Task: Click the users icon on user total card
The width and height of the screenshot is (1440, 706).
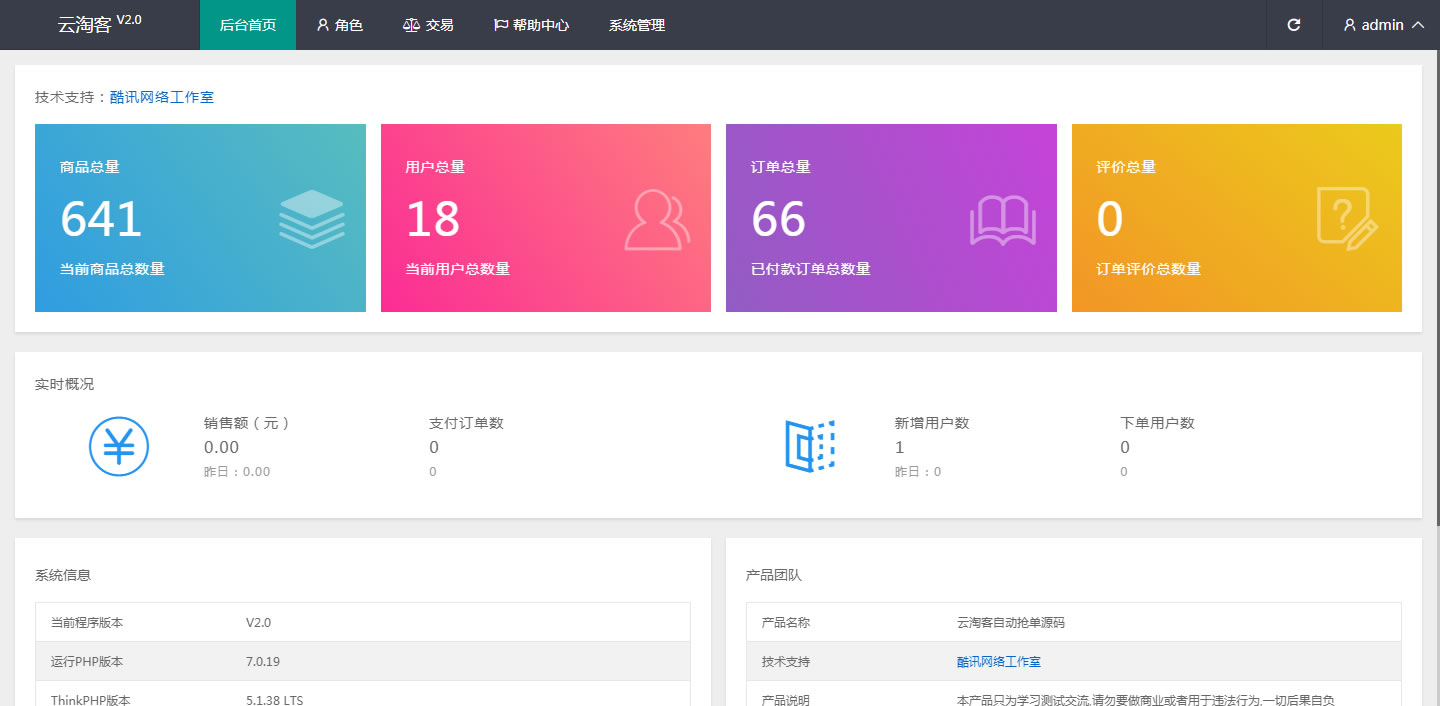Action: tap(657, 219)
